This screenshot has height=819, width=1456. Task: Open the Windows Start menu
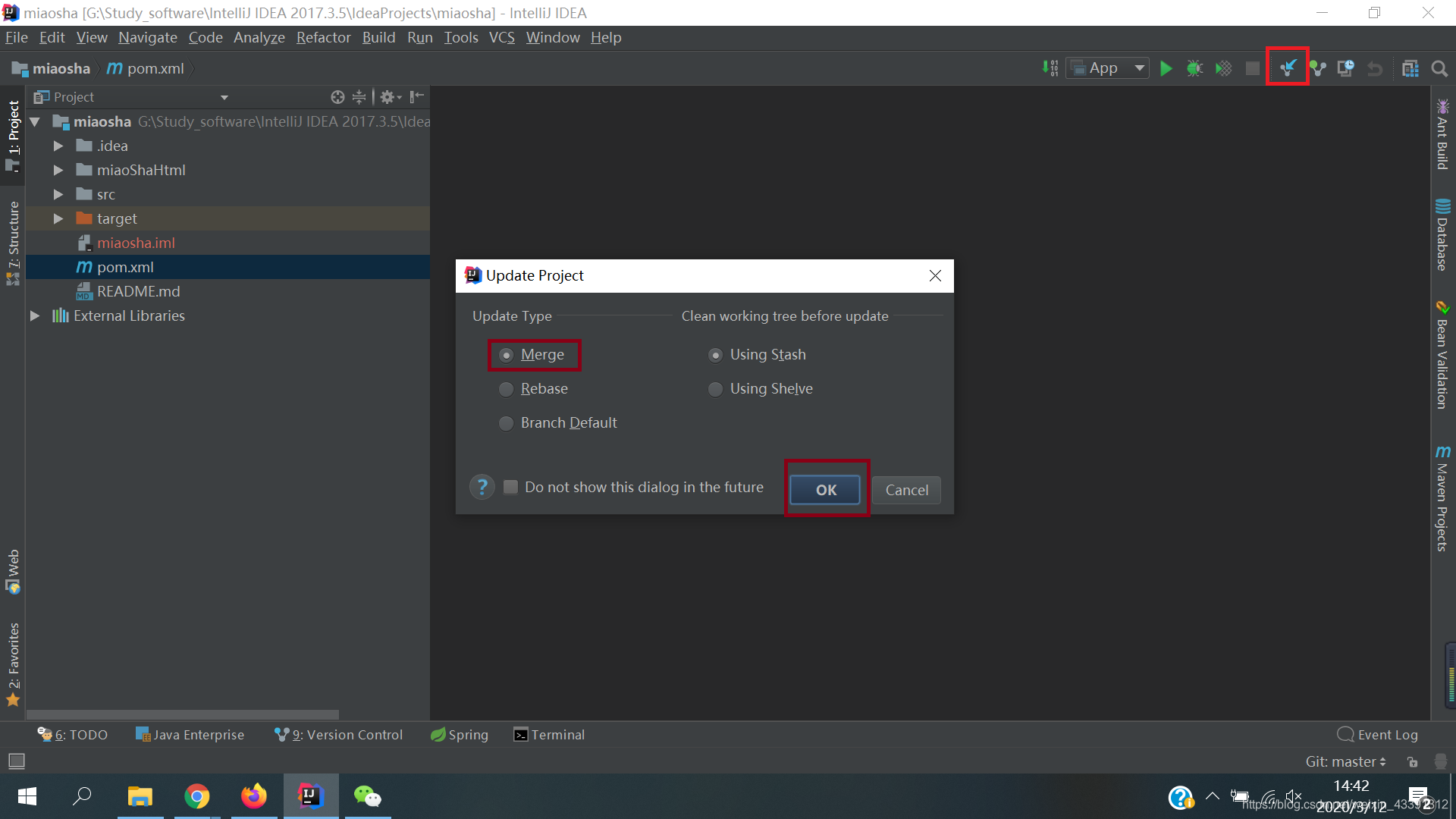(27, 796)
